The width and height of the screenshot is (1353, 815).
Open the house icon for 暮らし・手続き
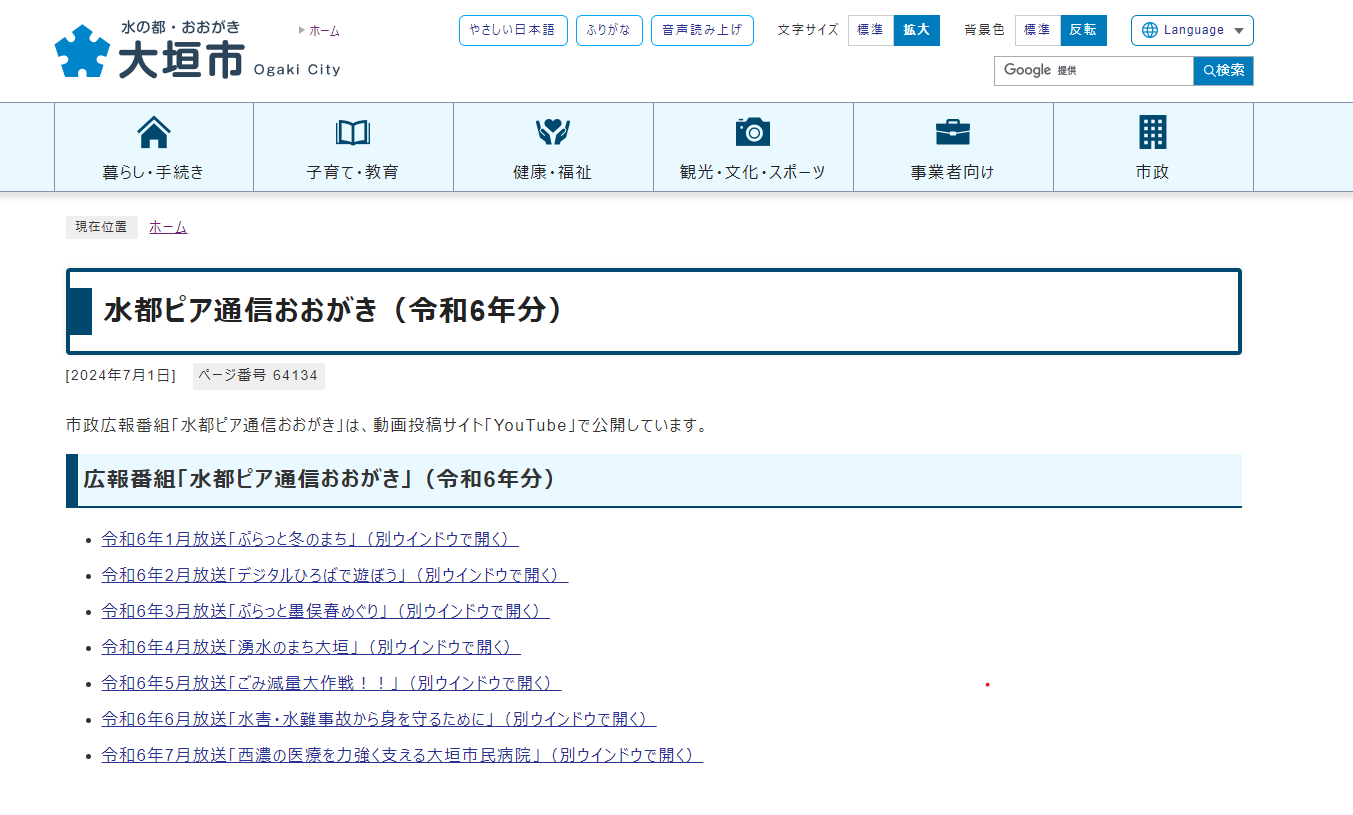[x=153, y=132]
